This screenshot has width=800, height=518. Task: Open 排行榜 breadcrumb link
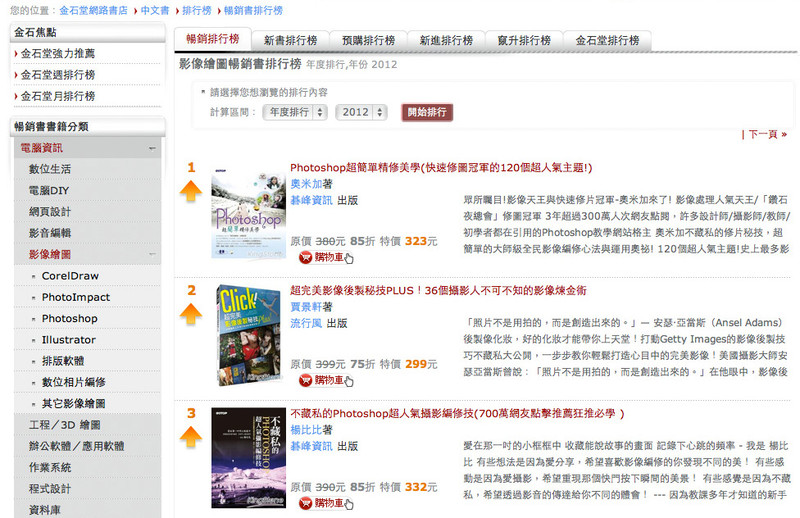pyautogui.click(x=196, y=10)
